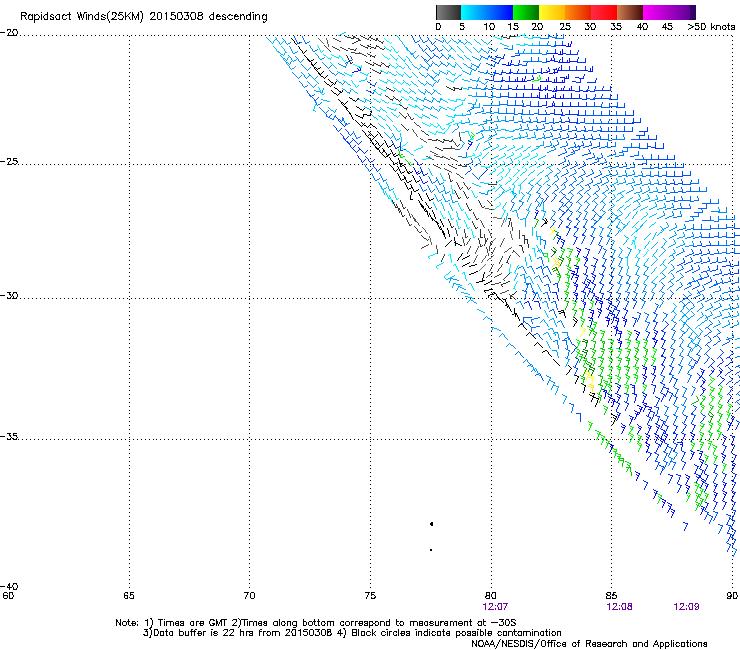This screenshot has height=650, width=740.
Task: Click the 'Times are GMT' note line
Action: tap(316, 623)
